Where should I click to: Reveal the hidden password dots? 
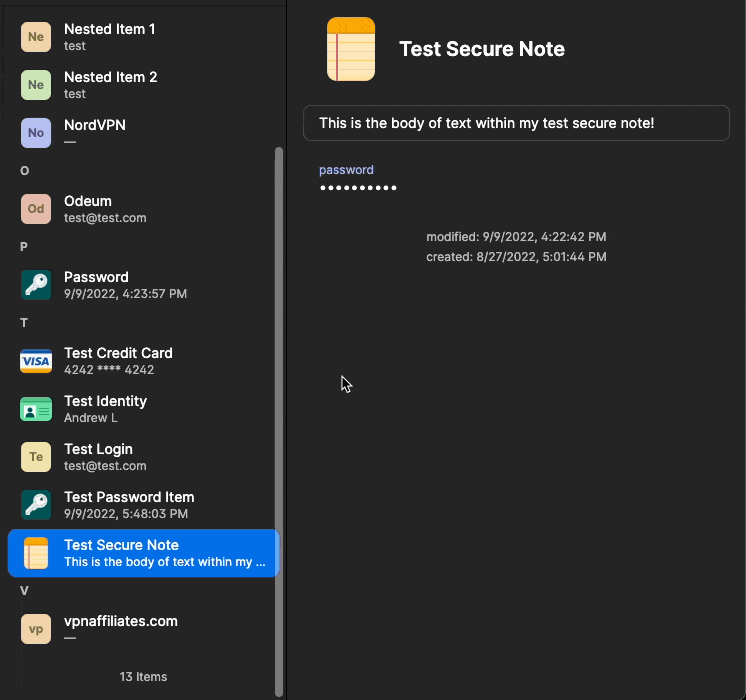[358, 188]
